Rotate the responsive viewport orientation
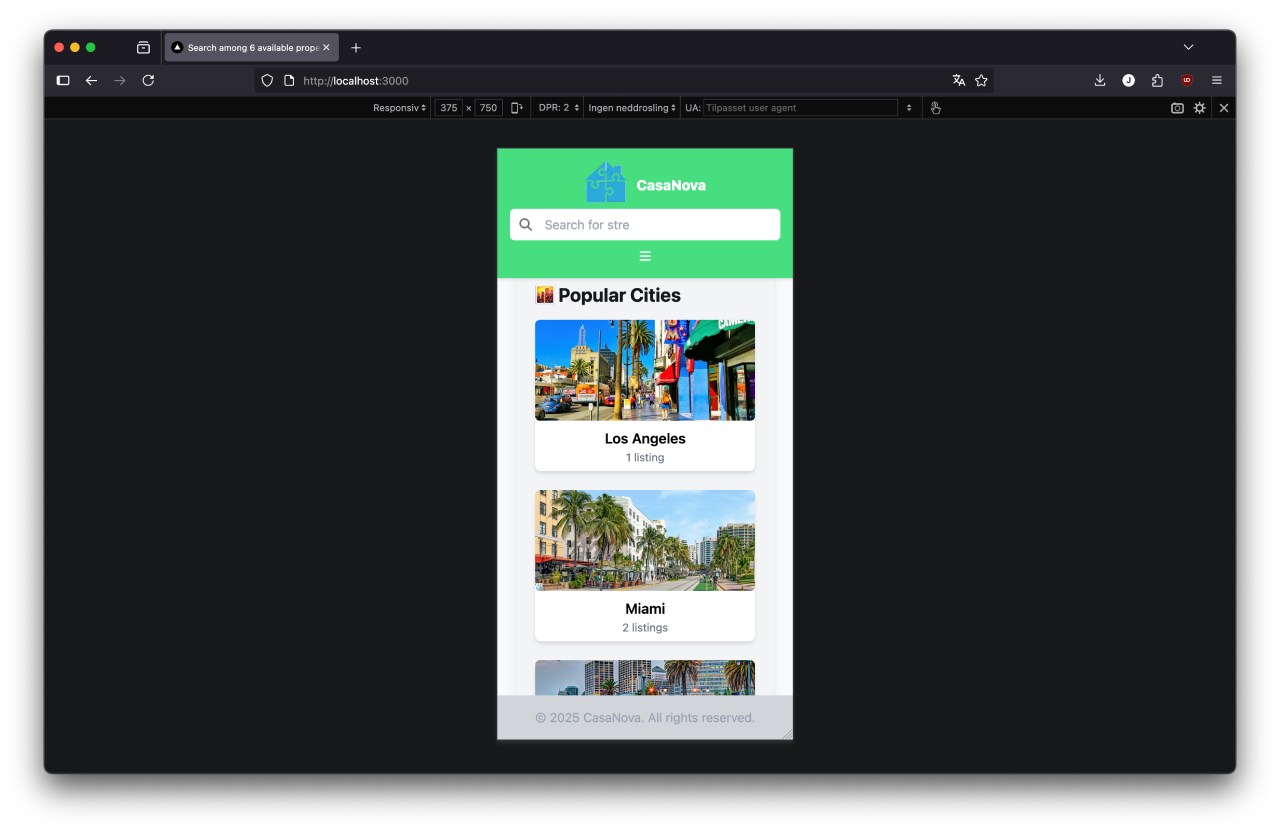This screenshot has width=1280, height=832. [x=517, y=108]
